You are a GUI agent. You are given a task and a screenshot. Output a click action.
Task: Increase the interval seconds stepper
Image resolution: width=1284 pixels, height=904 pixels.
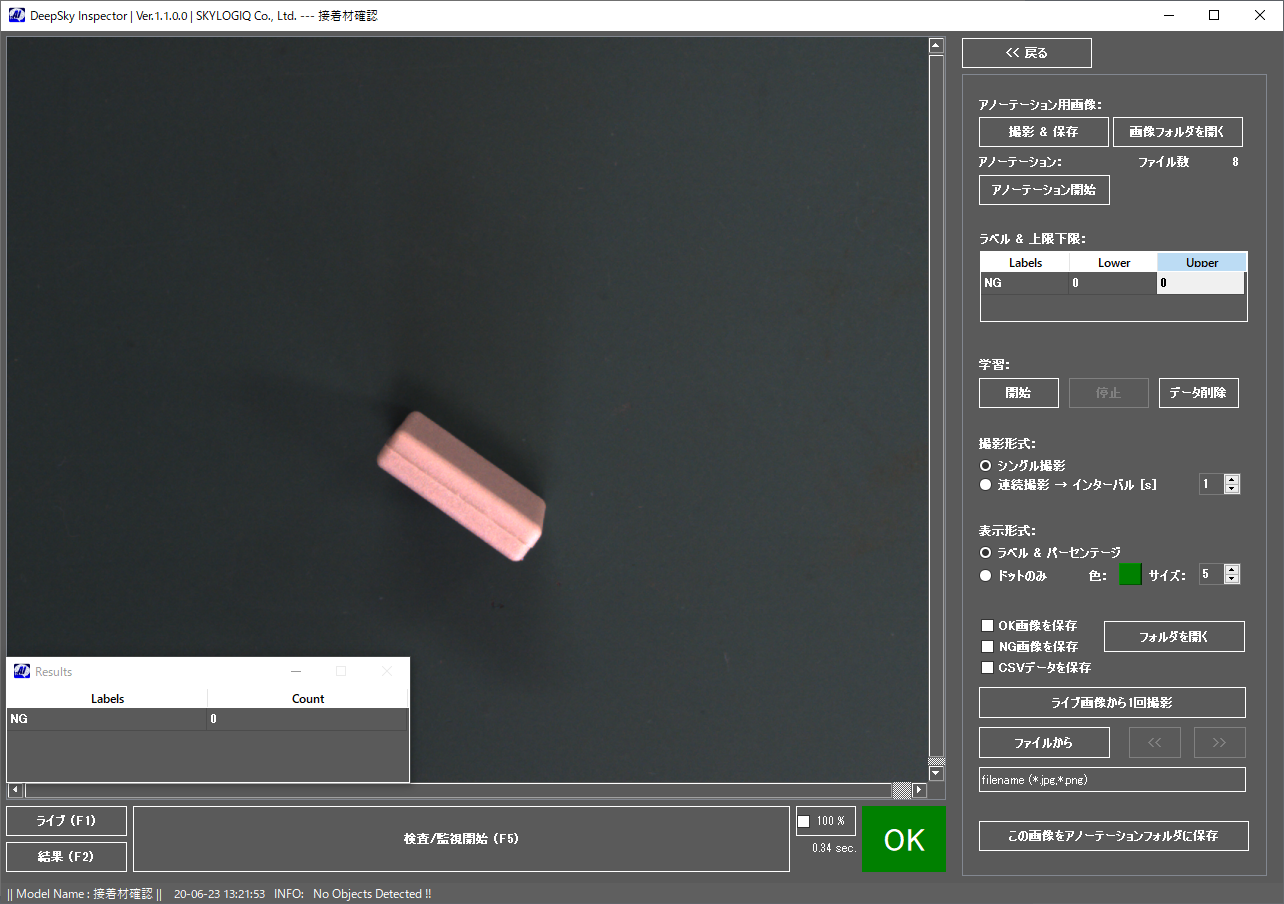click(x=1232, y=479)
